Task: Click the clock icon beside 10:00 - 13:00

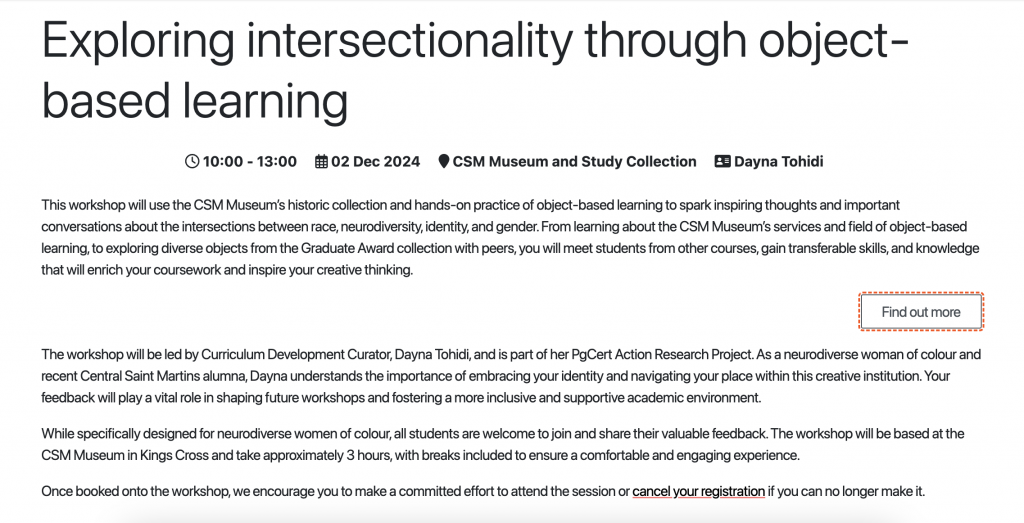Action: (192, 161)
